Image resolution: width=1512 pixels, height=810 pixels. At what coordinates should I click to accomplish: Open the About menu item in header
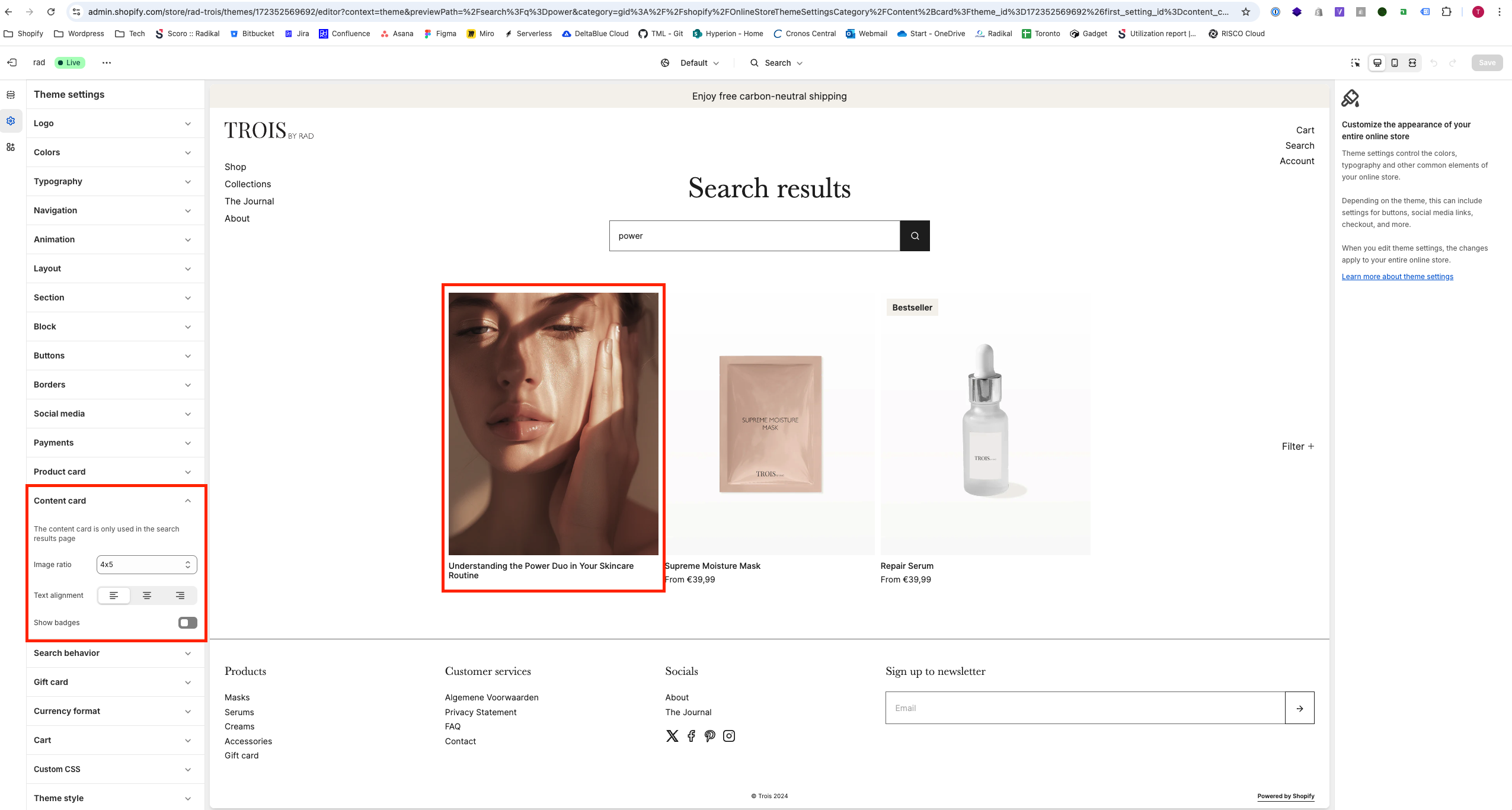pos(237,219)
